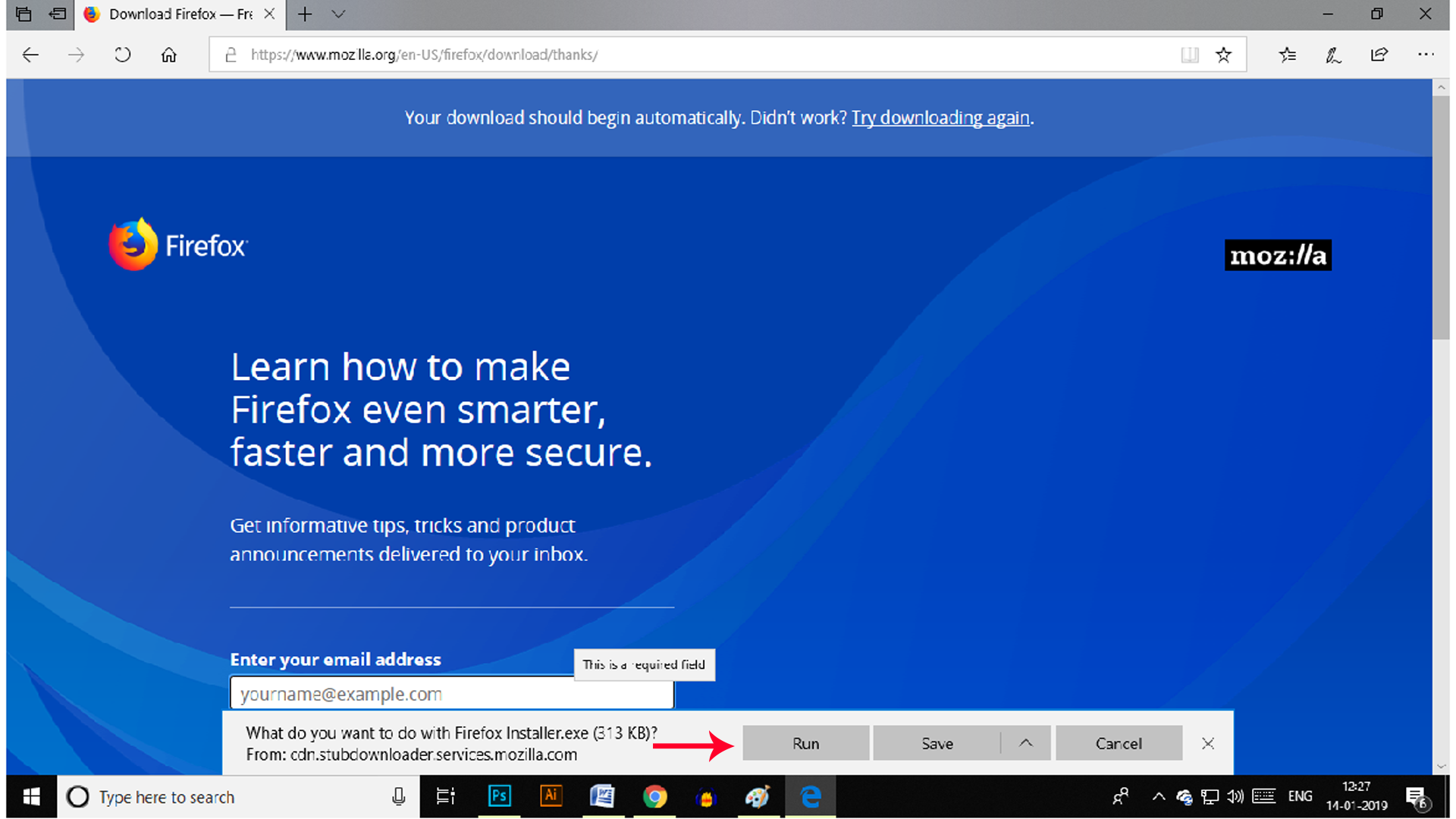Expand Save options arrow
The image size is (1456, 819).
click(x=1025, y=743)
